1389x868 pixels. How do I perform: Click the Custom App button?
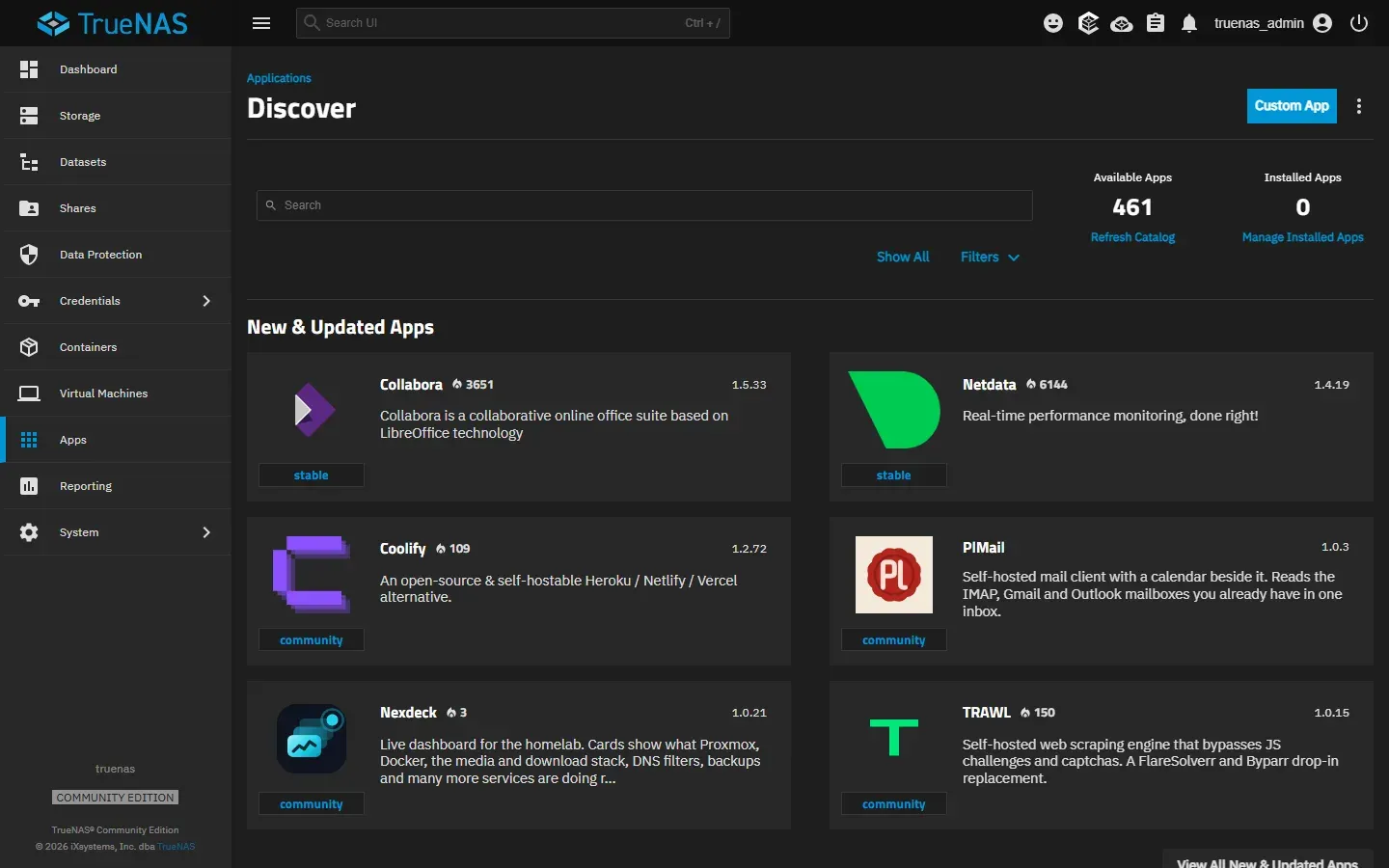(1292, 106)
